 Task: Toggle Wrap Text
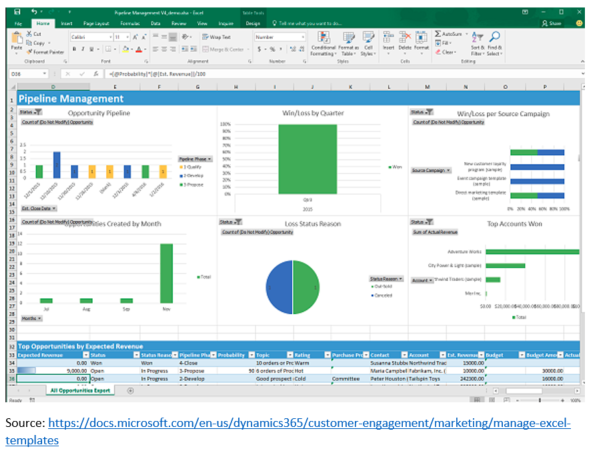click(216, 37)
